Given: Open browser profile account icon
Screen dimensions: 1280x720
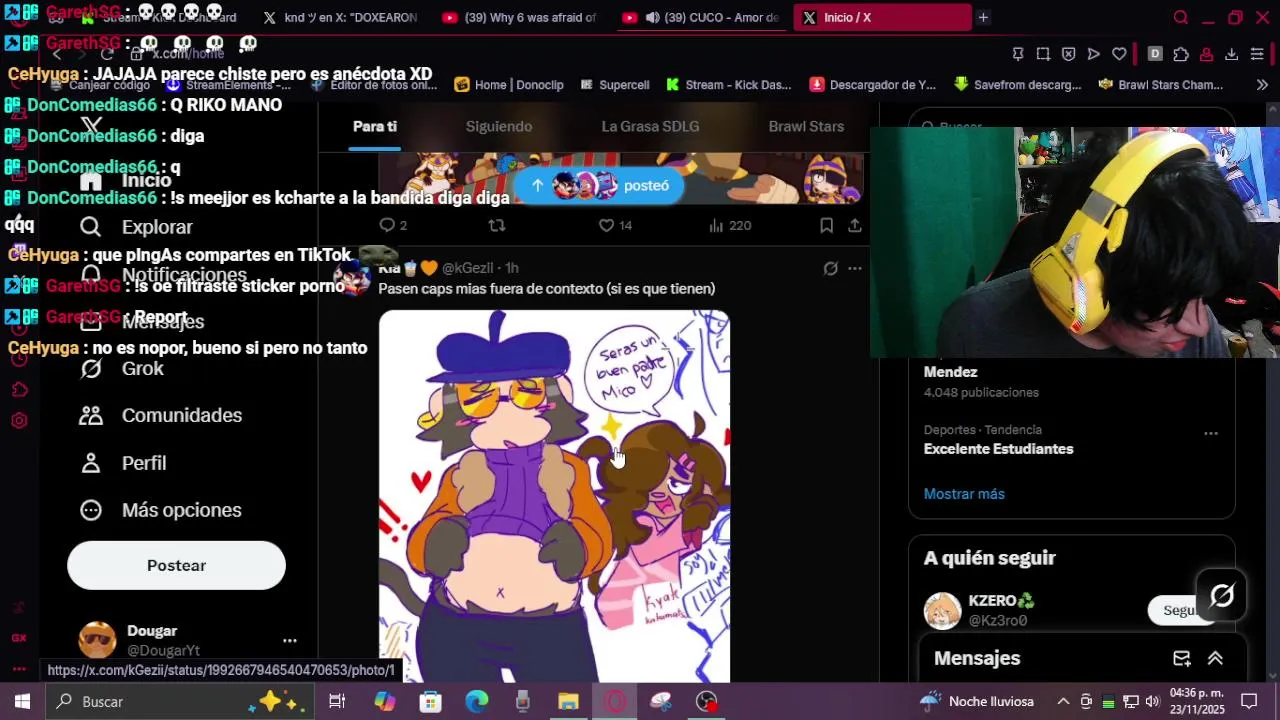Looking at the screenshot, I should point(1206,54).
